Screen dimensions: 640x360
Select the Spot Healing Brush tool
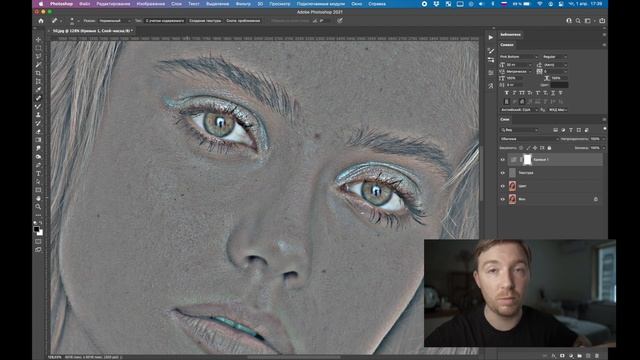tap(38, 98)
